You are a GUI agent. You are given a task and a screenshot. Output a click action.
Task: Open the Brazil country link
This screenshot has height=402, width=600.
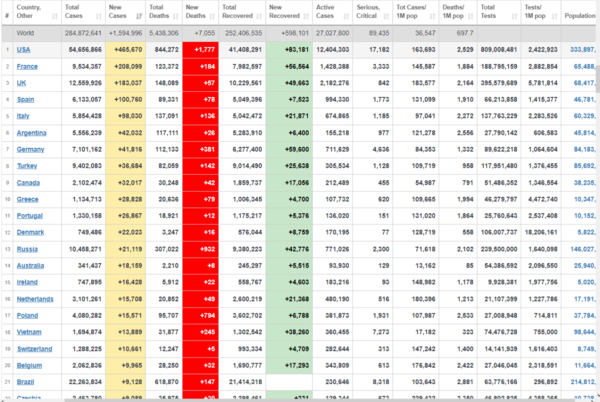click(x=26, y=381)
